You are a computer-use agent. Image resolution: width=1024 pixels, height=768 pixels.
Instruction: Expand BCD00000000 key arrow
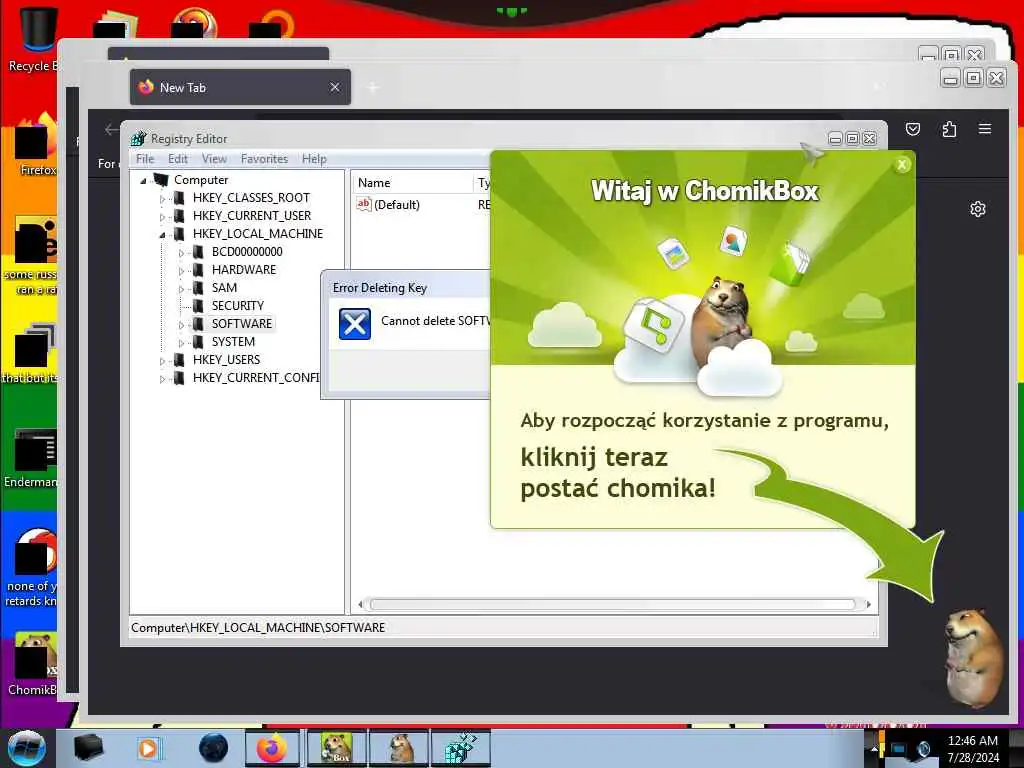(x=181, y=253)
